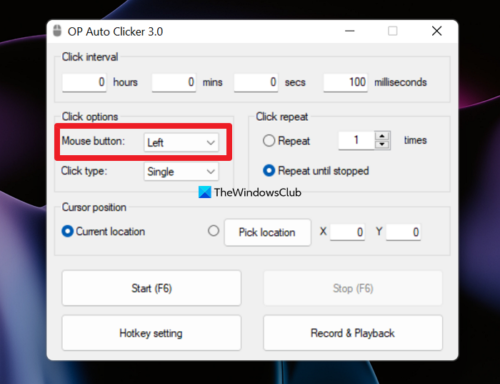Click the 'milliseconds' label
500x384 pixels.
tap(400, 82)
